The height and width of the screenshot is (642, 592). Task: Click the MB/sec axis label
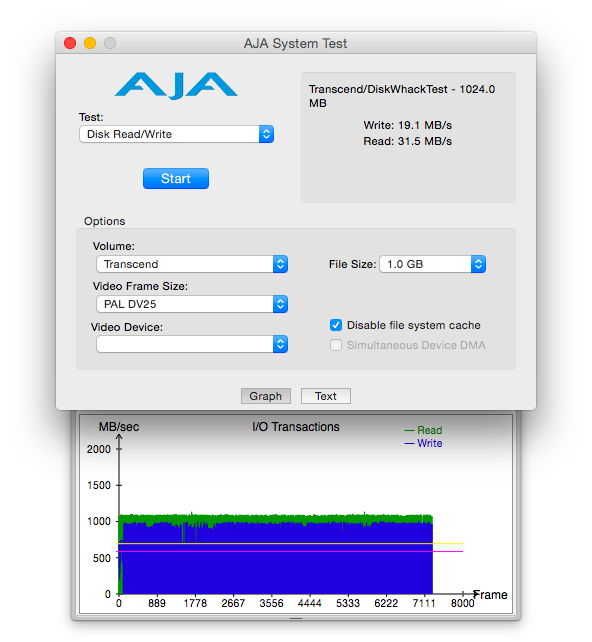(x=119, y=427)
